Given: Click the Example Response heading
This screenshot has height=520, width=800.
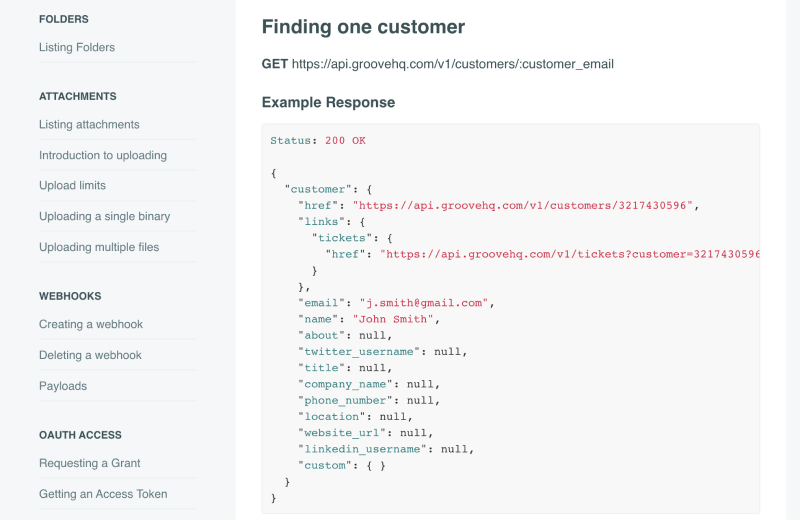Looking at the screenshot, I should pyautogui.click(x=328, y=102).
